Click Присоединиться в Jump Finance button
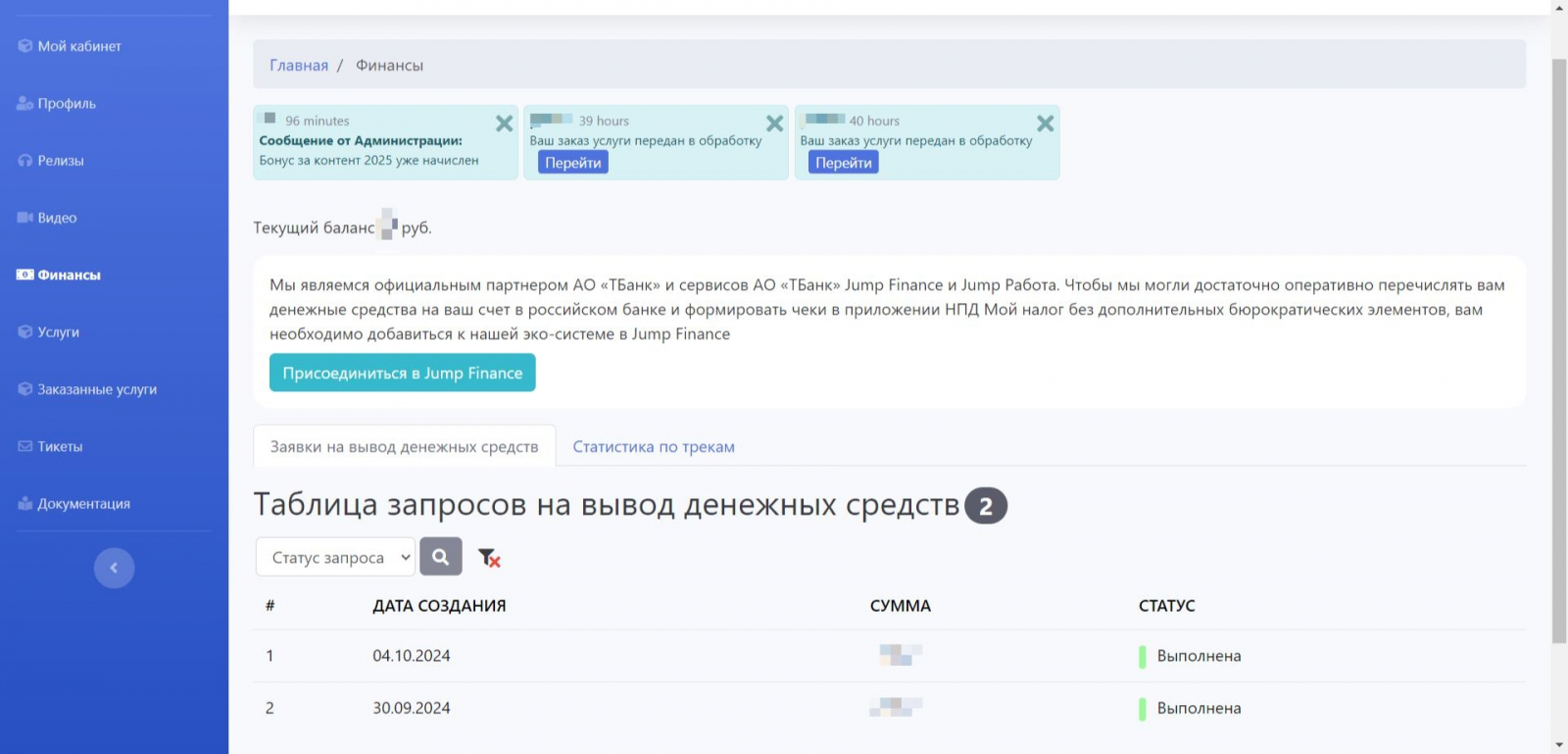 click(403, 373)
